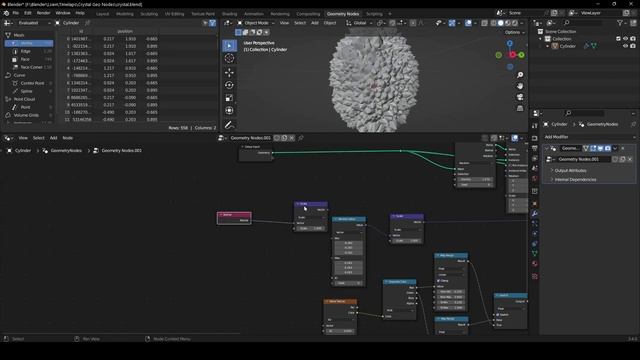The width and height of the screenshot is (640, 360).
Task: Open the File menu
Action: [16, 13]
